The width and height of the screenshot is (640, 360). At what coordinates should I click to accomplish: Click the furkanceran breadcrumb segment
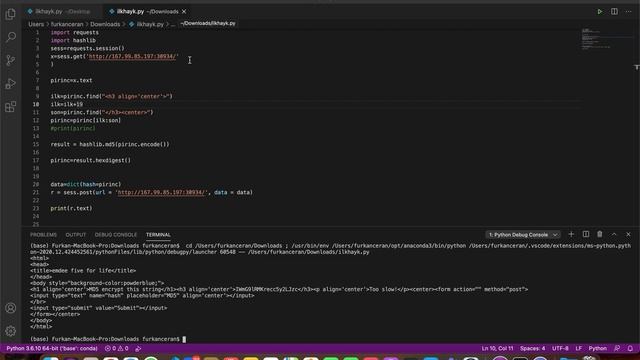[x=67, y=24]
